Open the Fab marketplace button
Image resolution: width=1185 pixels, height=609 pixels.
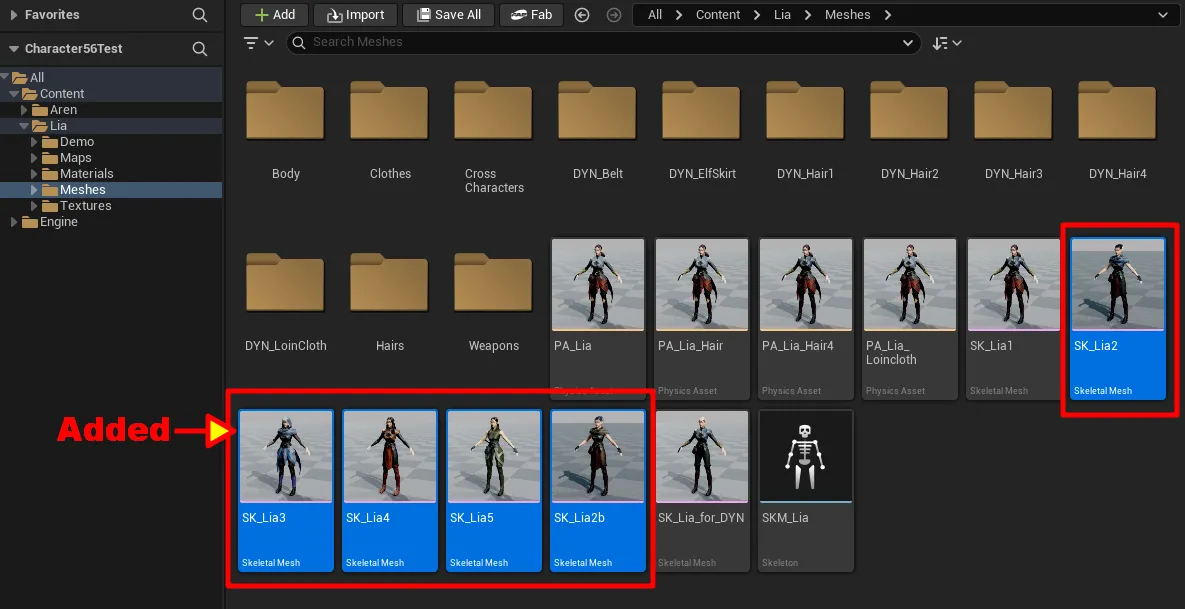point(531,15)
